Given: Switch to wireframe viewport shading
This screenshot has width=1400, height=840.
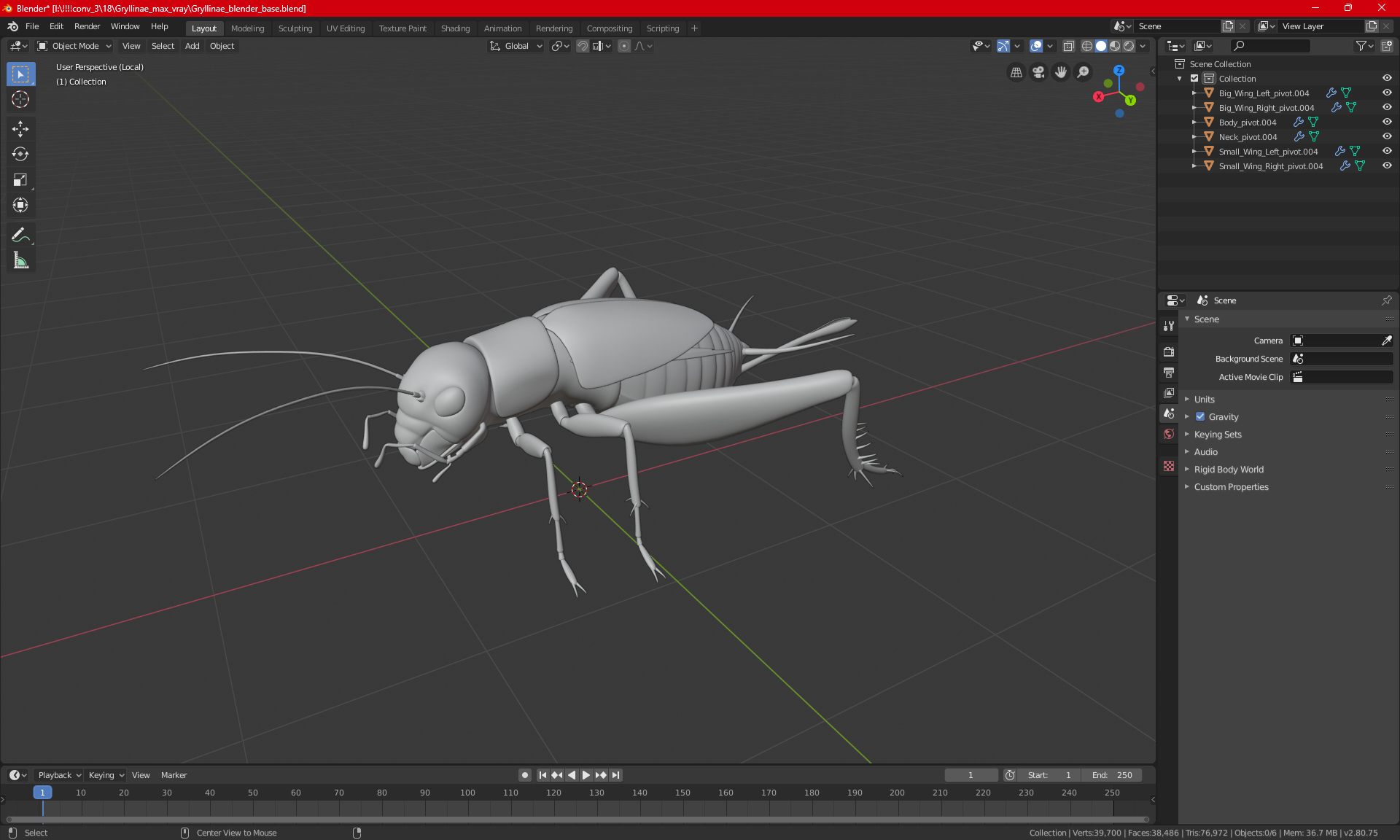Looking at the screenshot, I should pyautogui.click(x=1086, y=46).
